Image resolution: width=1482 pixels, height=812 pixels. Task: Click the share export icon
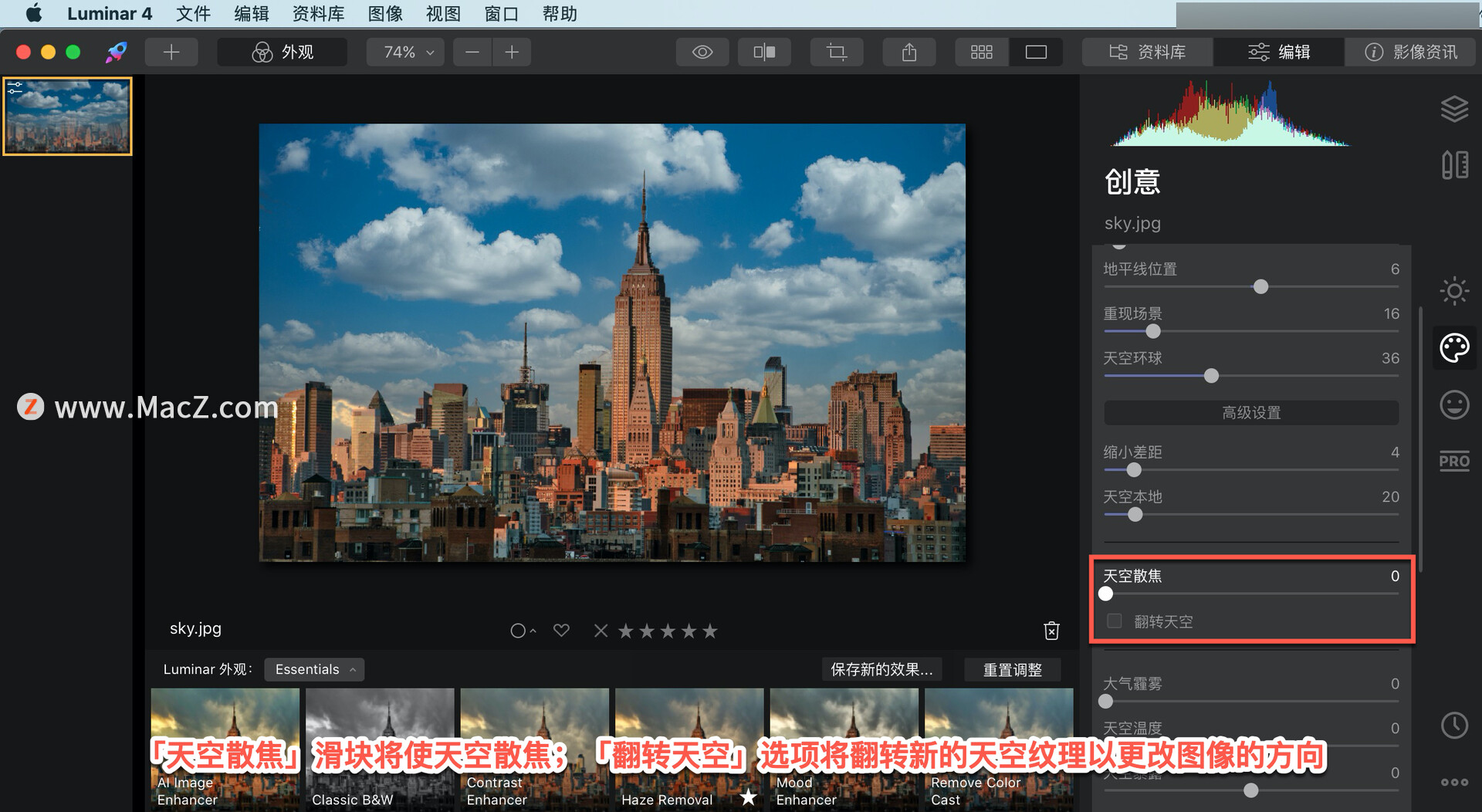click(x=909, y=52)
